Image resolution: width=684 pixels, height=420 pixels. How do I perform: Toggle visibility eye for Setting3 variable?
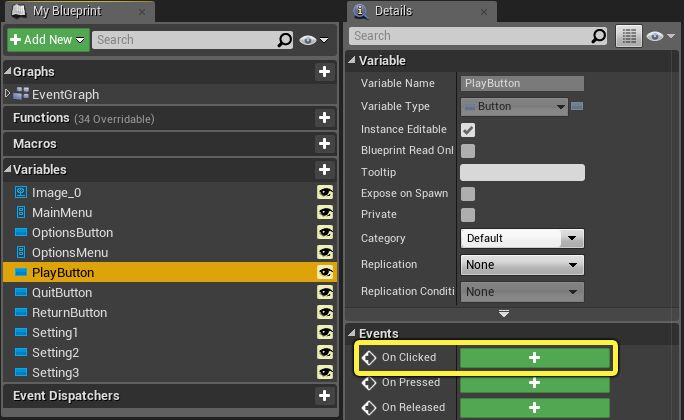[325, 372]
